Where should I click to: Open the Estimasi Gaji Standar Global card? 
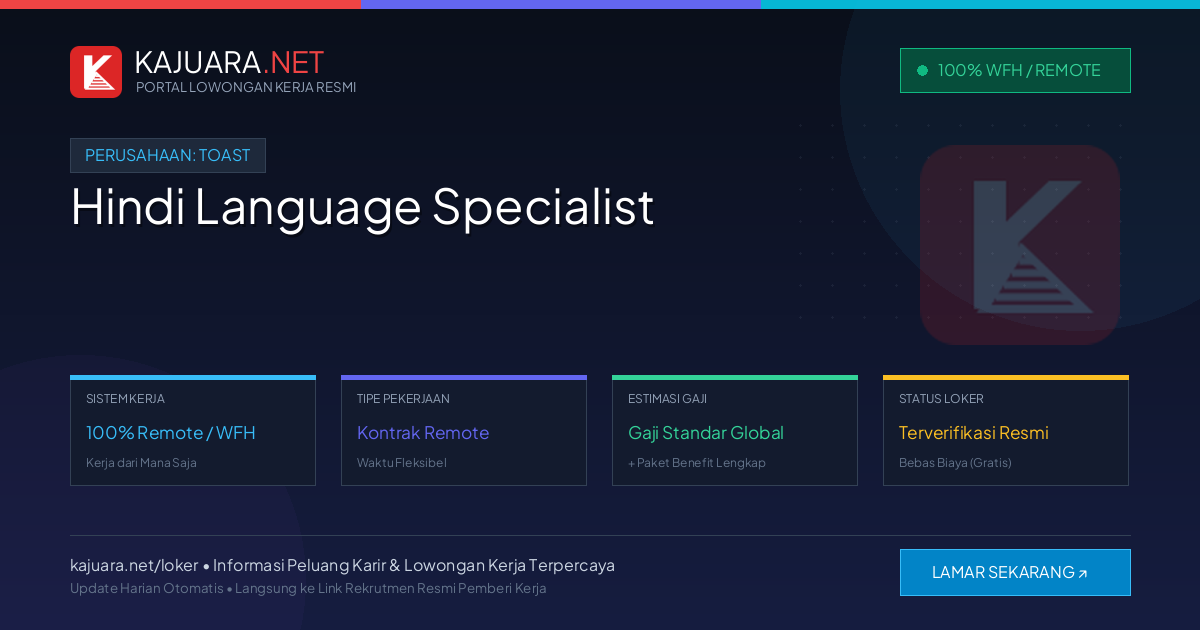click(x=735, y=431)
